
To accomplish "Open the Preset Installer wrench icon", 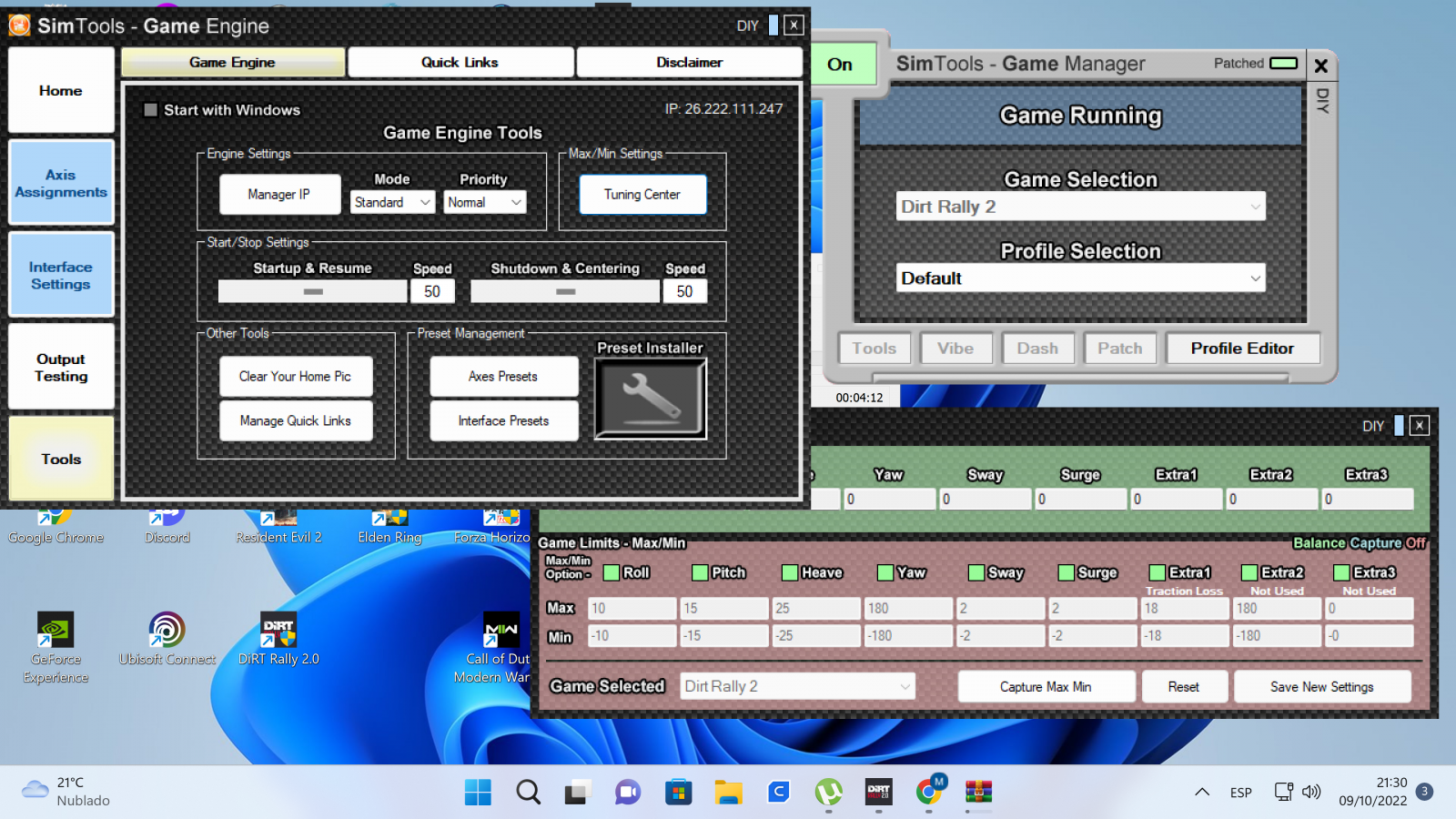I will (651, 399).
